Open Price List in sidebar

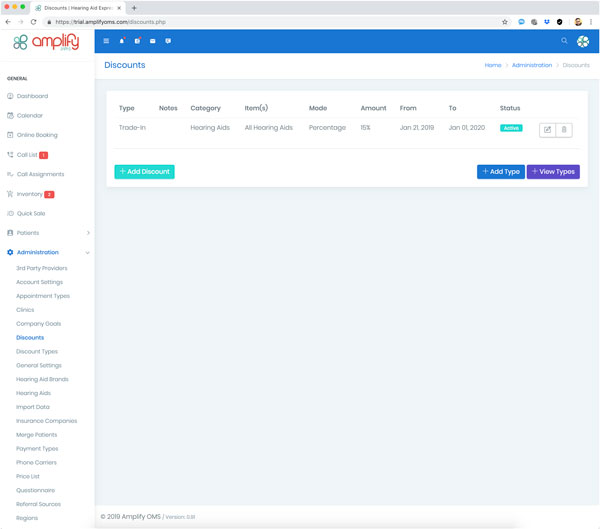(x=28, y=476)
